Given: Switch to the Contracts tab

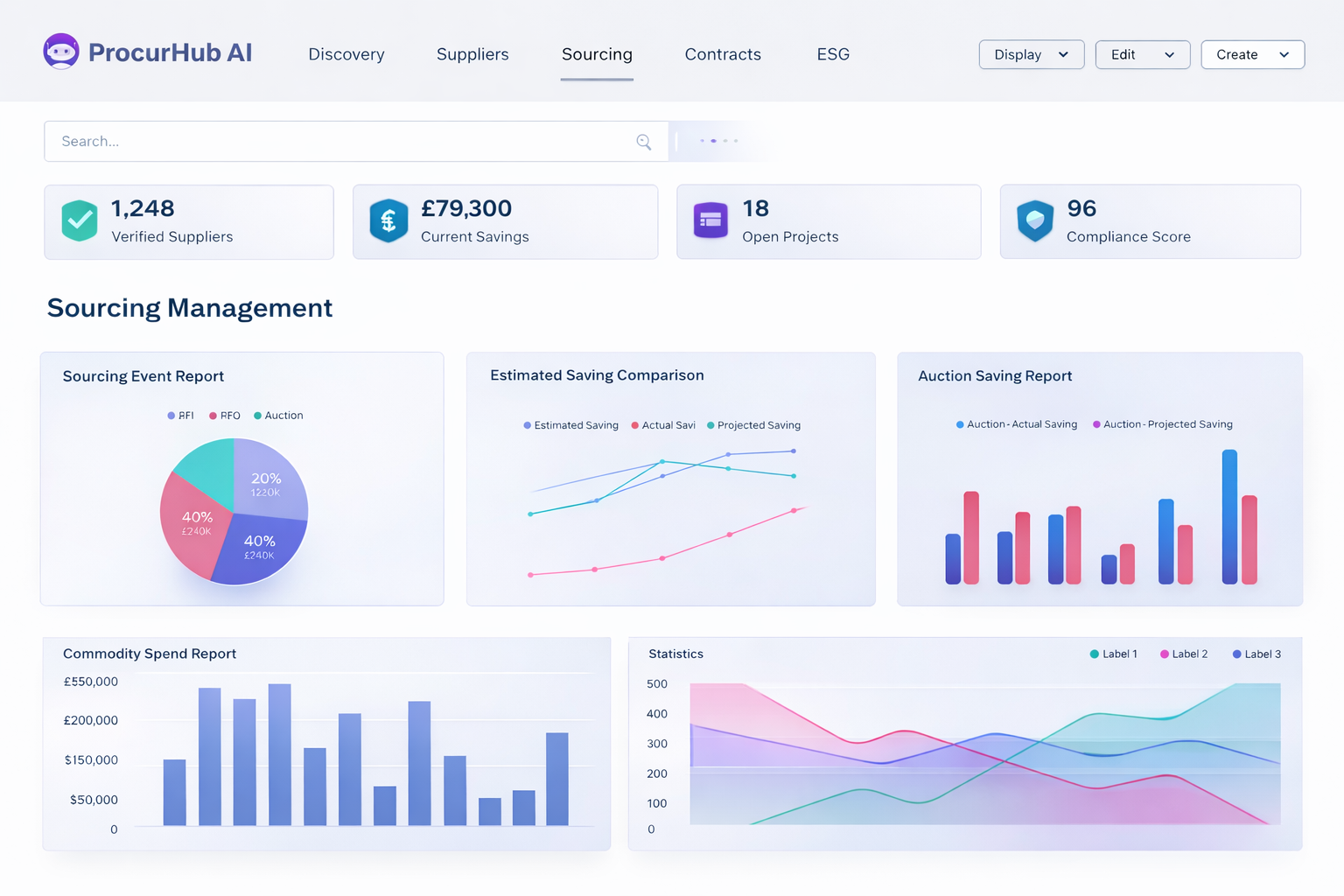Looking at the screenshot, I should click(723, 54).
